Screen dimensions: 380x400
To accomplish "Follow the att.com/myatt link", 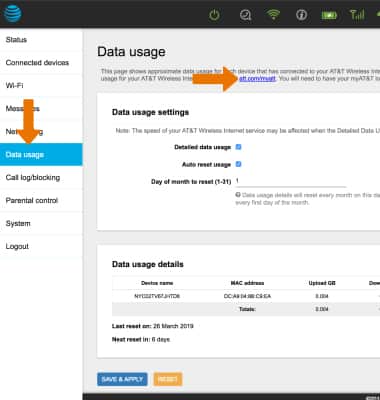I will [257, 79].
